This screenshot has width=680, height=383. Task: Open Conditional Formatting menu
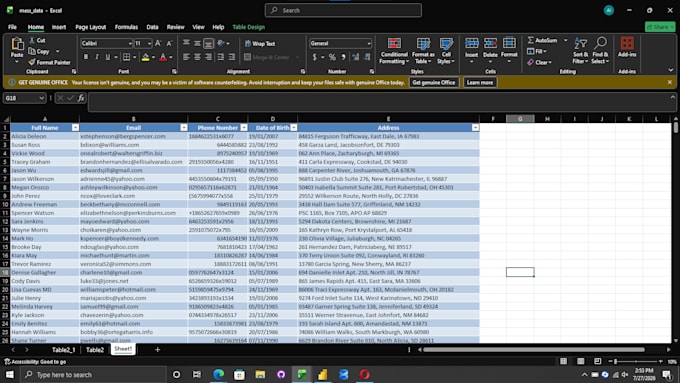tap(394, 51)
